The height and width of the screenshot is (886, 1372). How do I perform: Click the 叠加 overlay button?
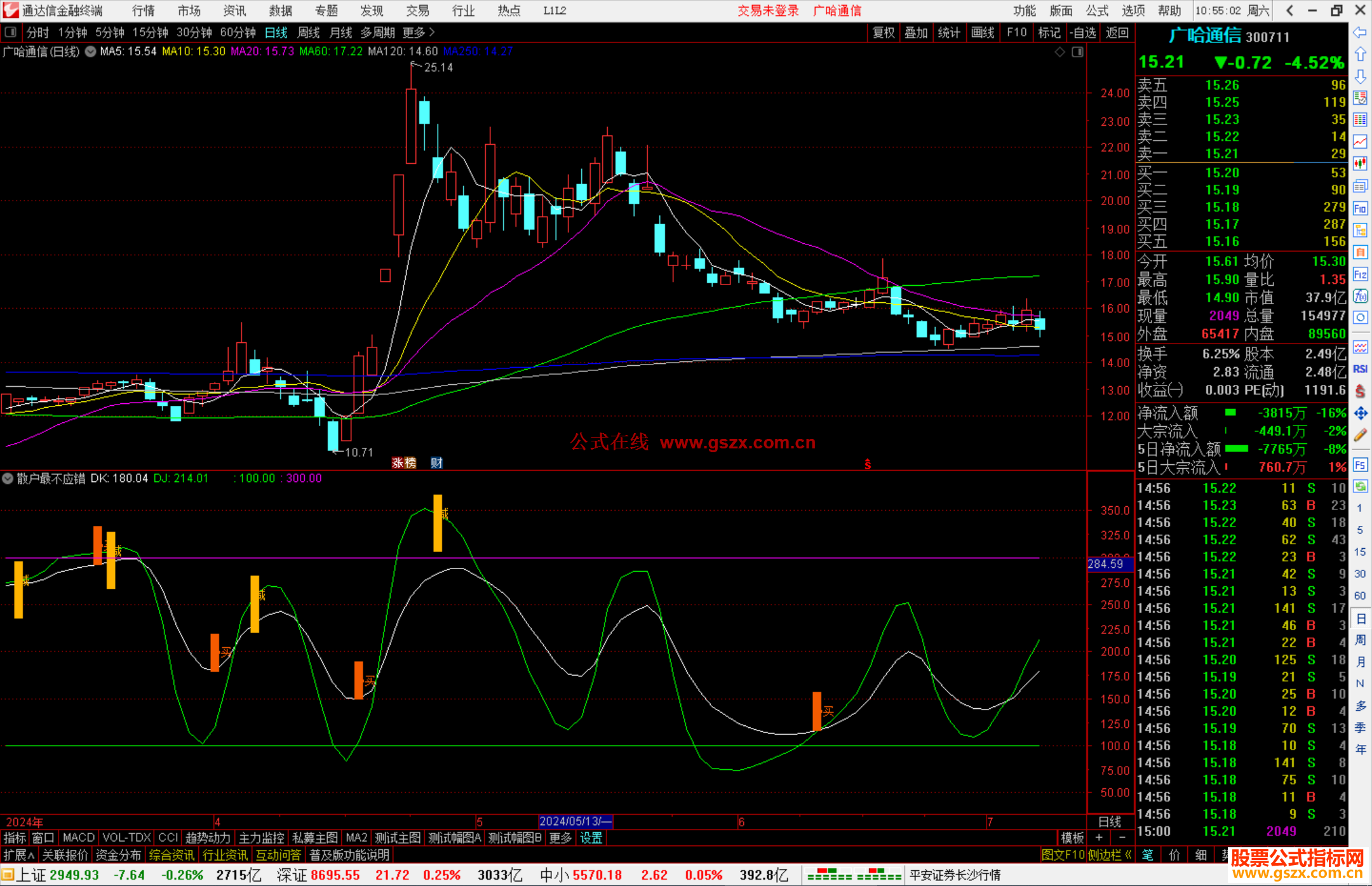[916, 32]
